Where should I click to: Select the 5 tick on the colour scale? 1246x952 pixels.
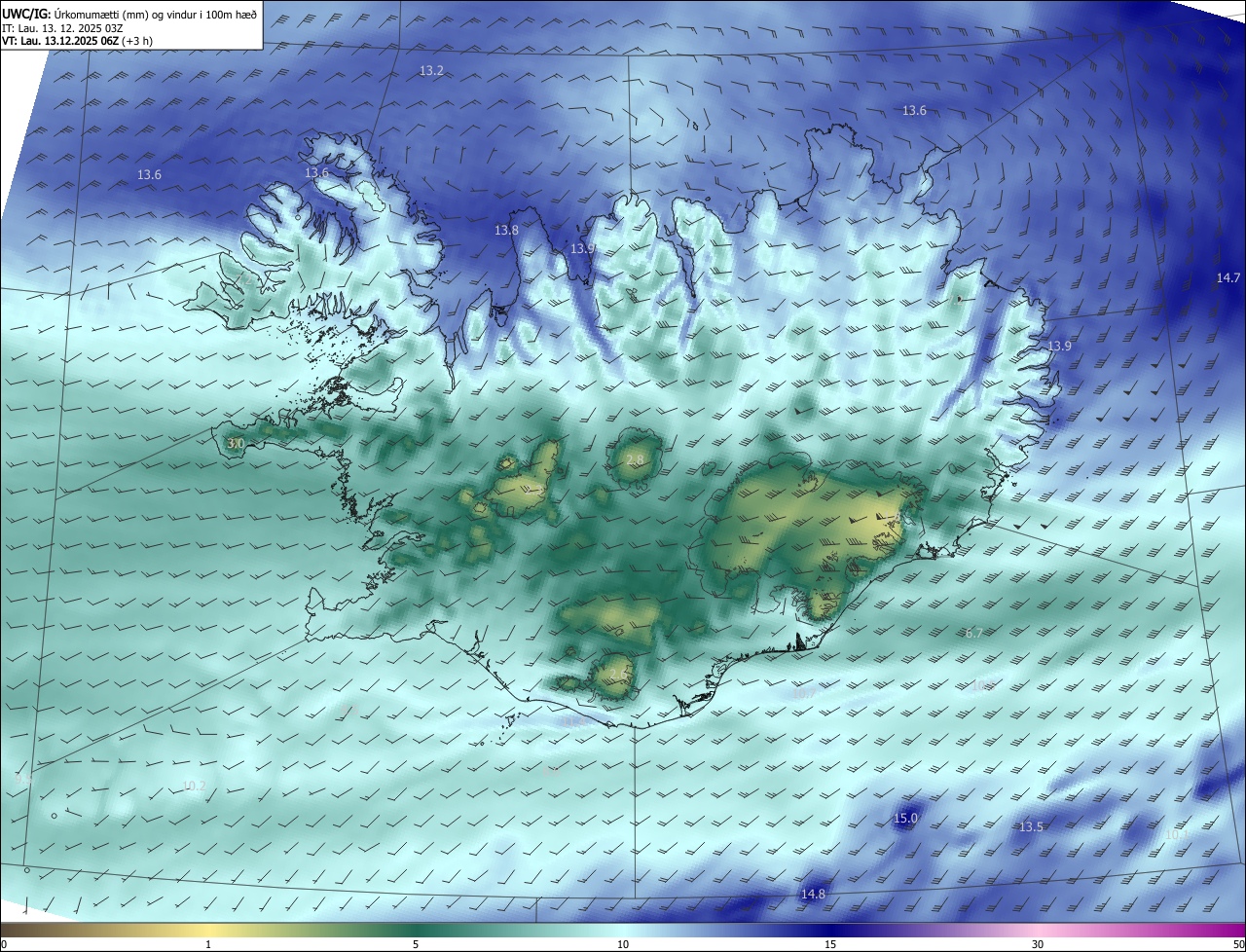tap(416, 944)
